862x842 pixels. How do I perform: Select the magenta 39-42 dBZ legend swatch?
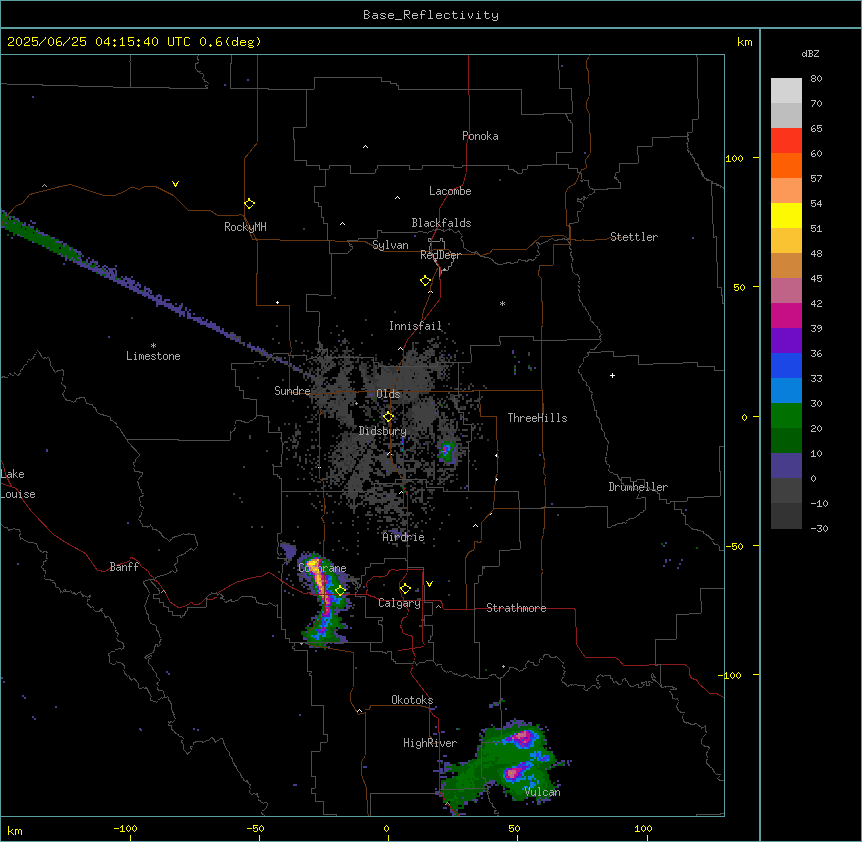[786, 315]
